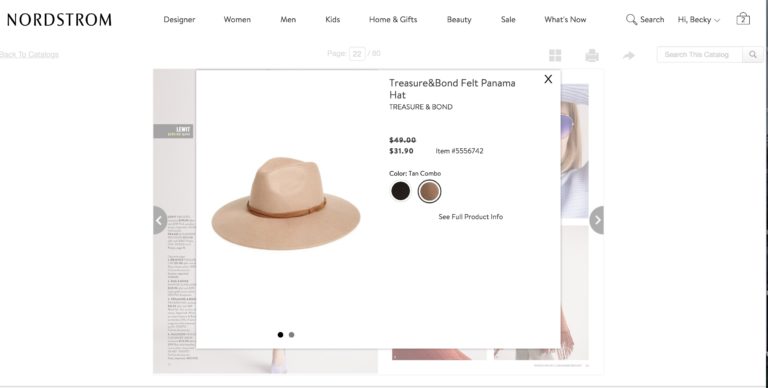Go to next catalog page arrow
Image resolution: width=768 pixels, height=388 pixels.
click(597, 220)
